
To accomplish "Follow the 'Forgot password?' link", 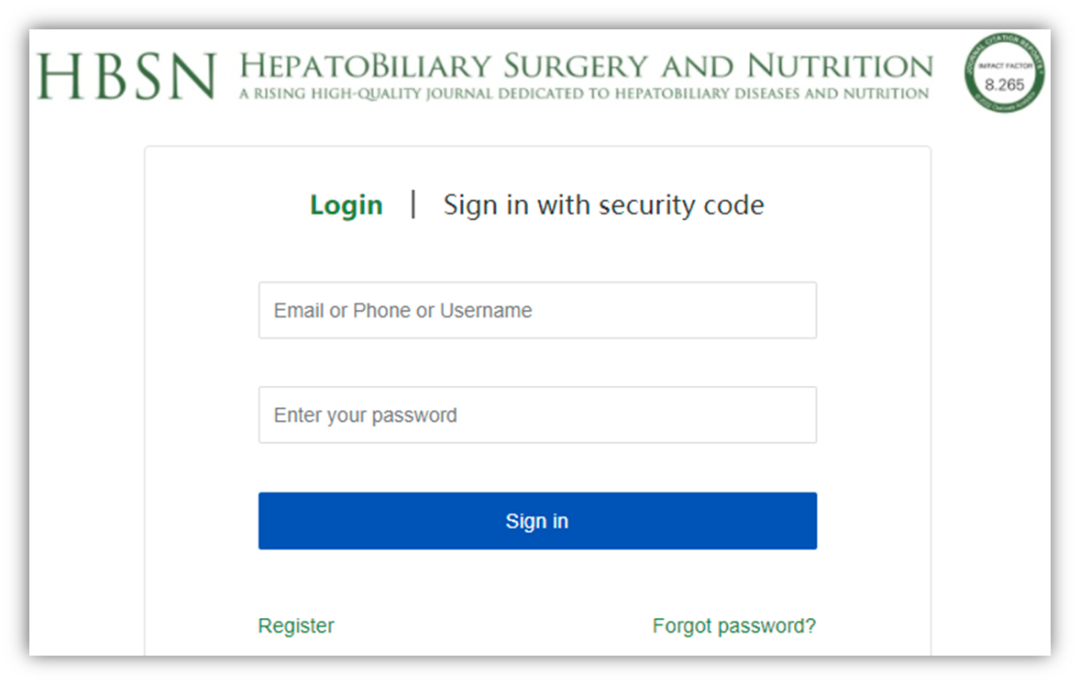I will 734,626.
